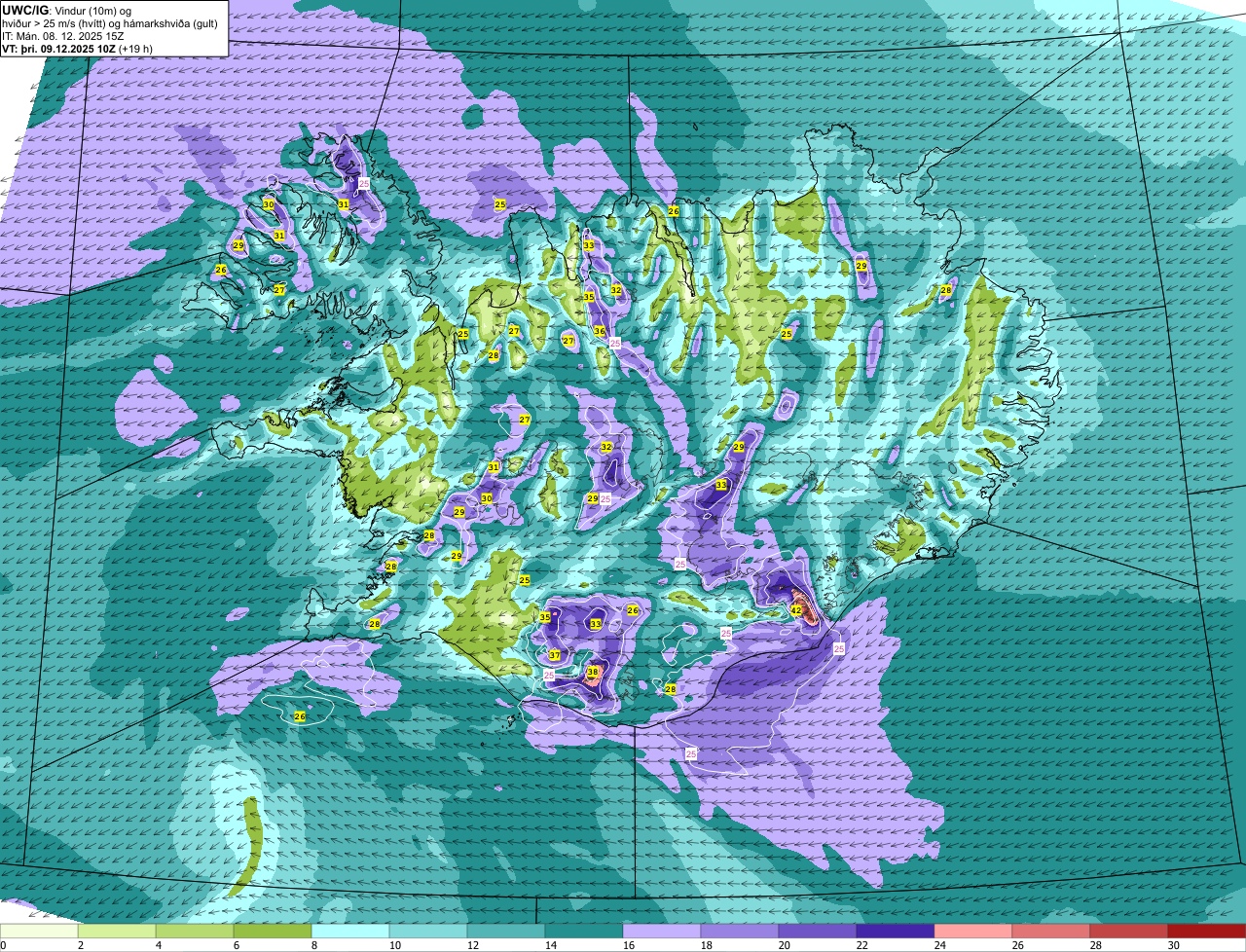Click the yellow 37 gust marker

coord(554,655)
